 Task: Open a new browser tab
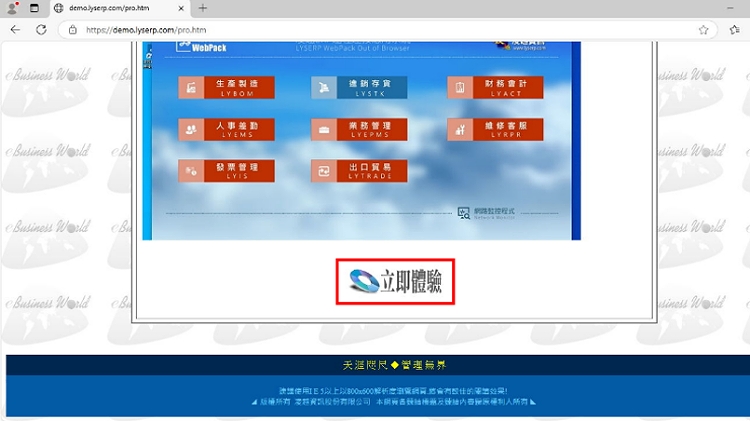[203, 8]
